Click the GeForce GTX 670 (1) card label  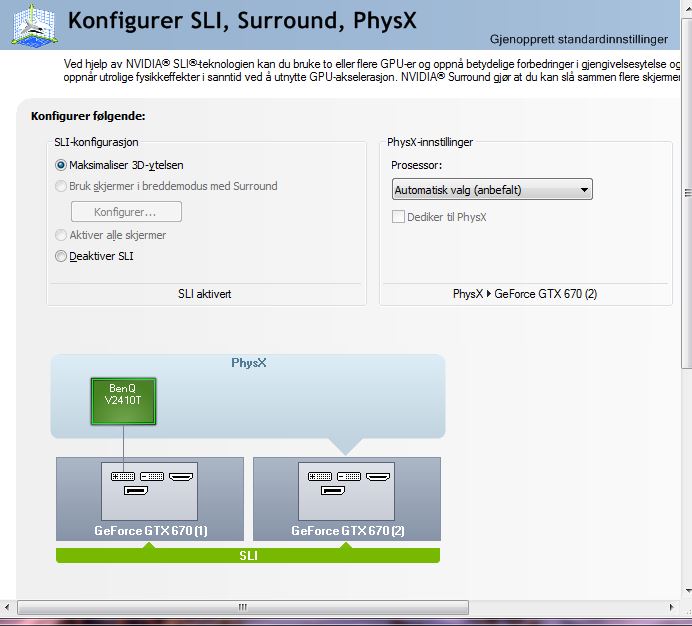click(x=150, y=530)
